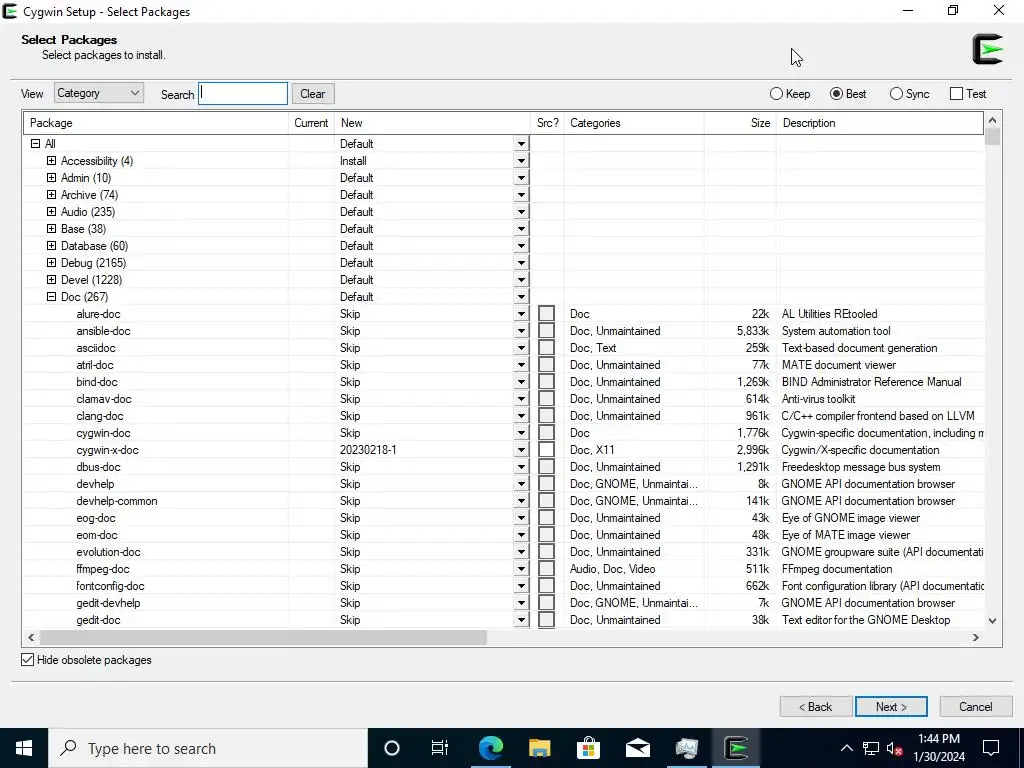Select the evolution-doc package row
The height and width of the screenshot is (768, 1024).
[x=504, y=551]
